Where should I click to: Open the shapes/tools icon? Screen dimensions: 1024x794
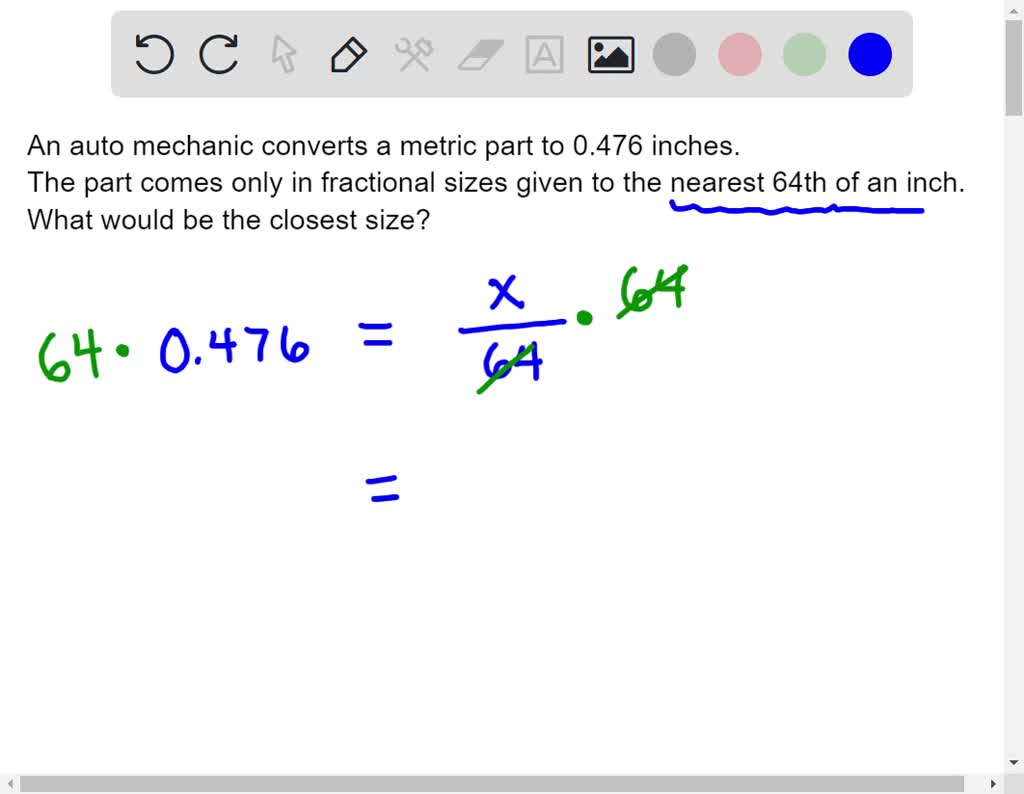point(413,55)
